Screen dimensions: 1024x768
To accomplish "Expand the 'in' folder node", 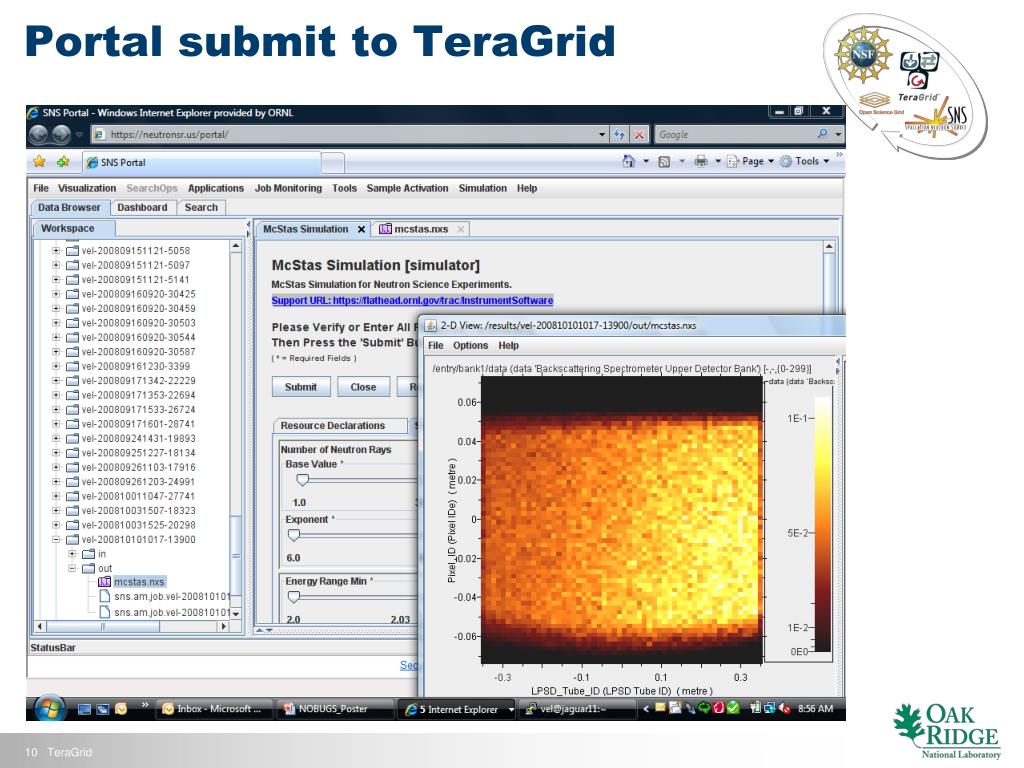I will pos(72,554).
